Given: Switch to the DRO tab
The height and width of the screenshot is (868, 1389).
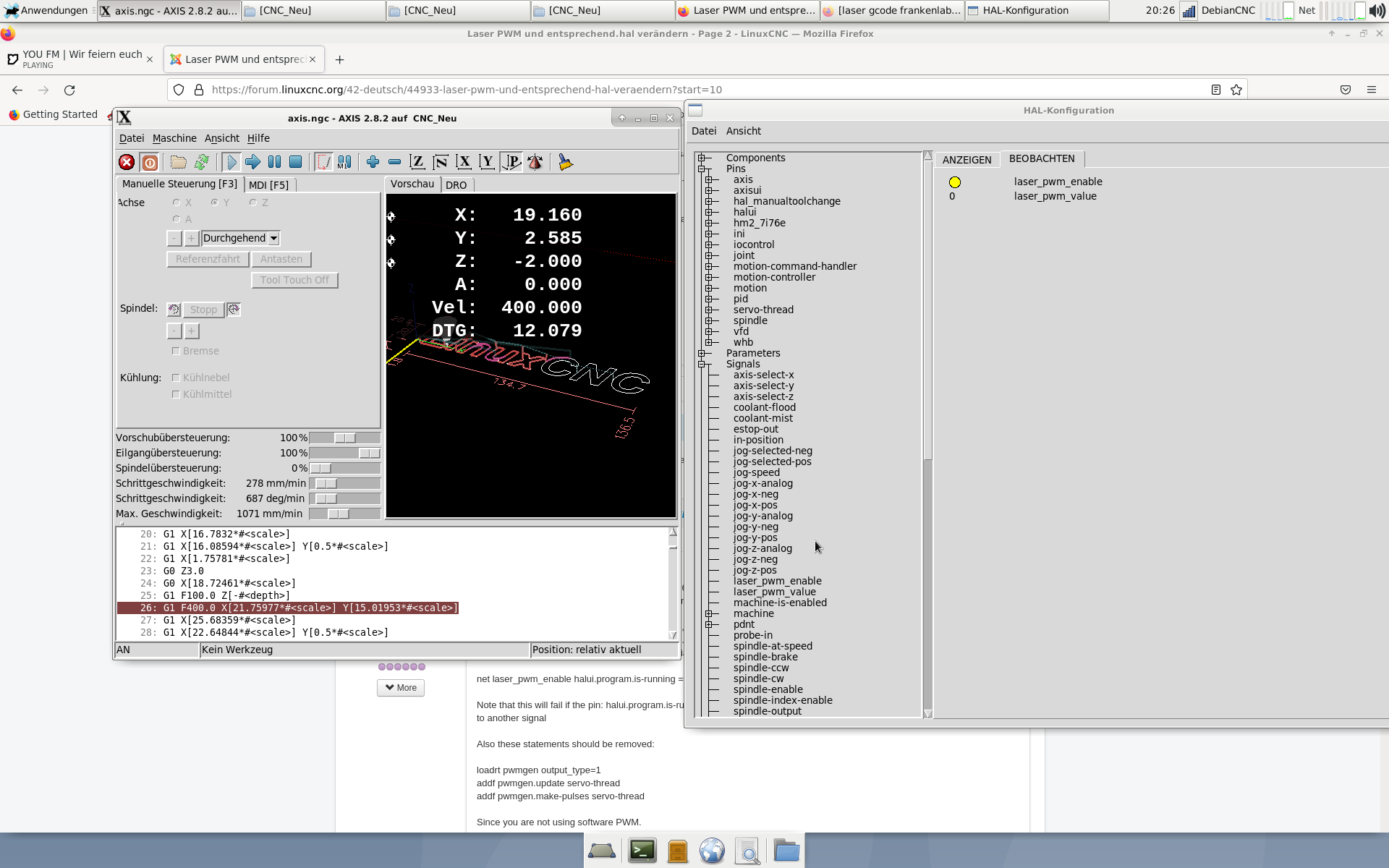Looking at the screenshot, I should [x=456, y=185].
